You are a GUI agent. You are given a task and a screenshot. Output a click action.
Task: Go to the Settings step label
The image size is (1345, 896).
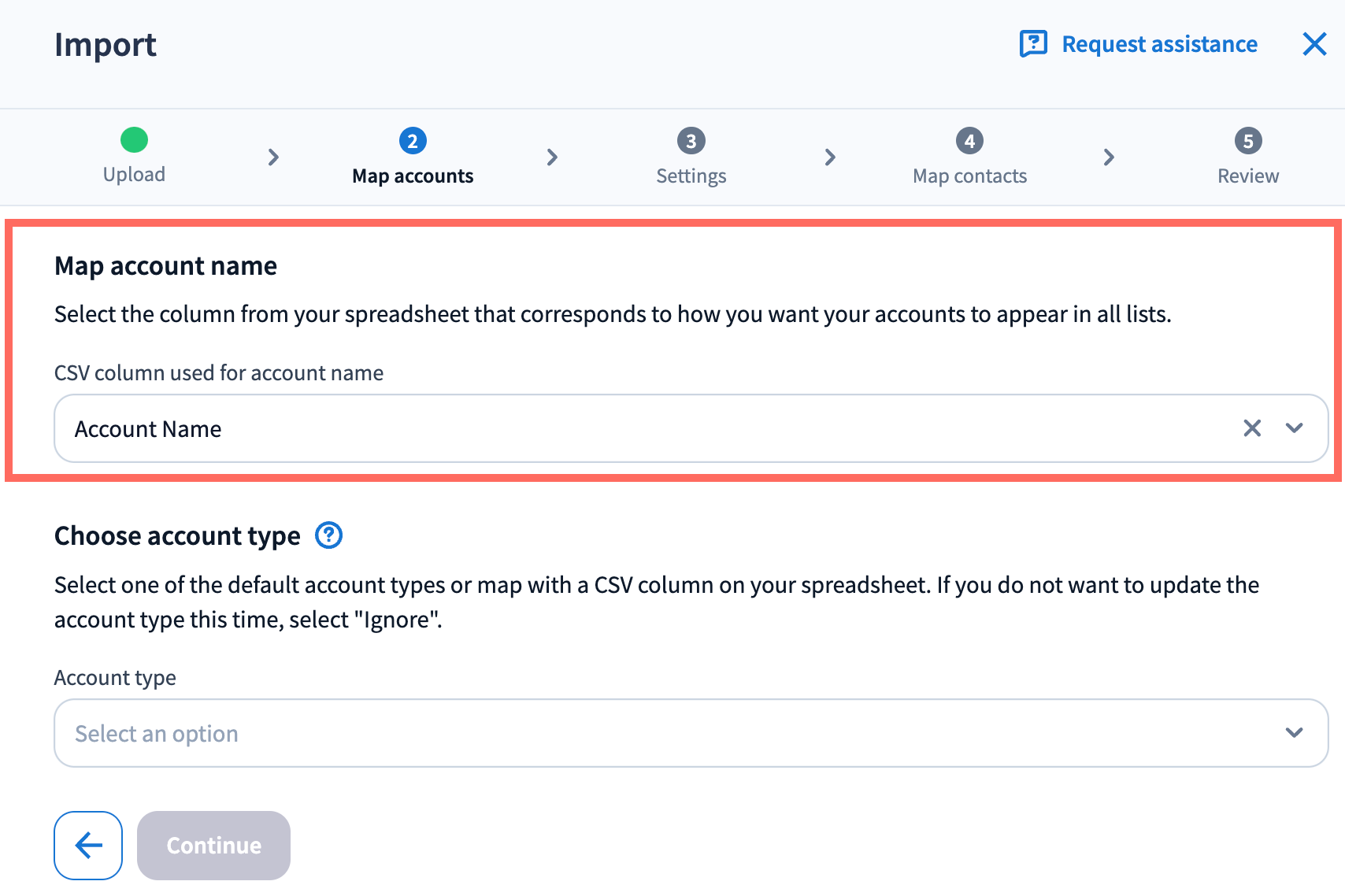tap(691, 176)
